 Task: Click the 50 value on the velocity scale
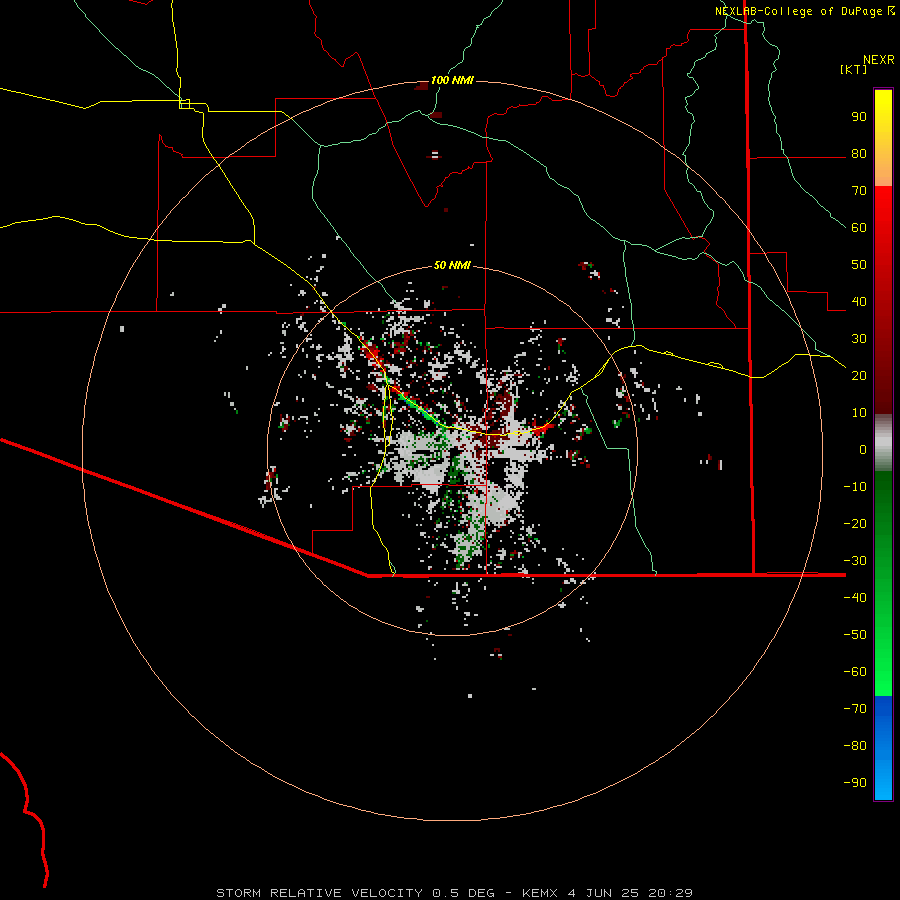[859, 265]
